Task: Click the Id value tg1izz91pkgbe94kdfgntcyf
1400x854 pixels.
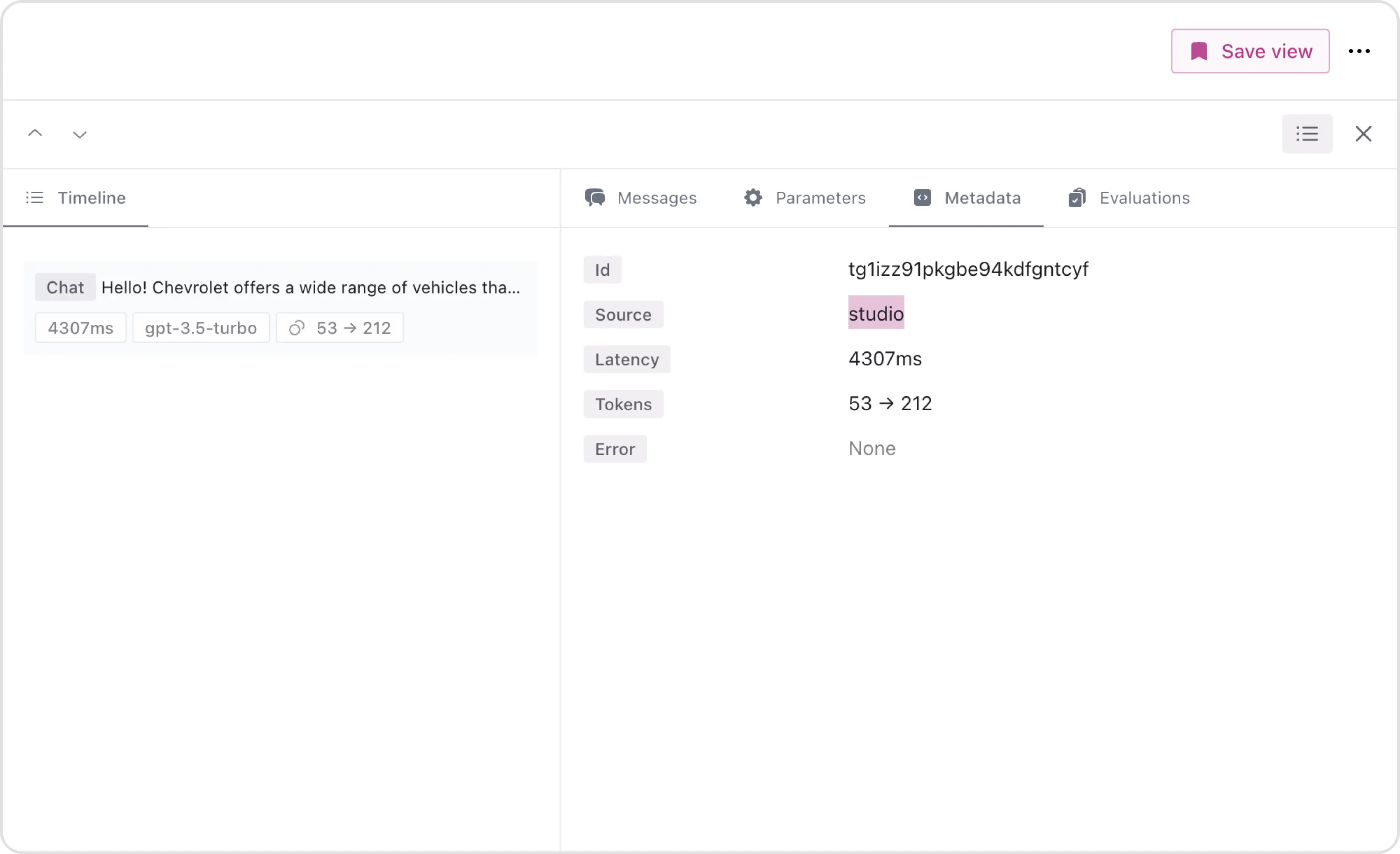Action: point(967,269)
